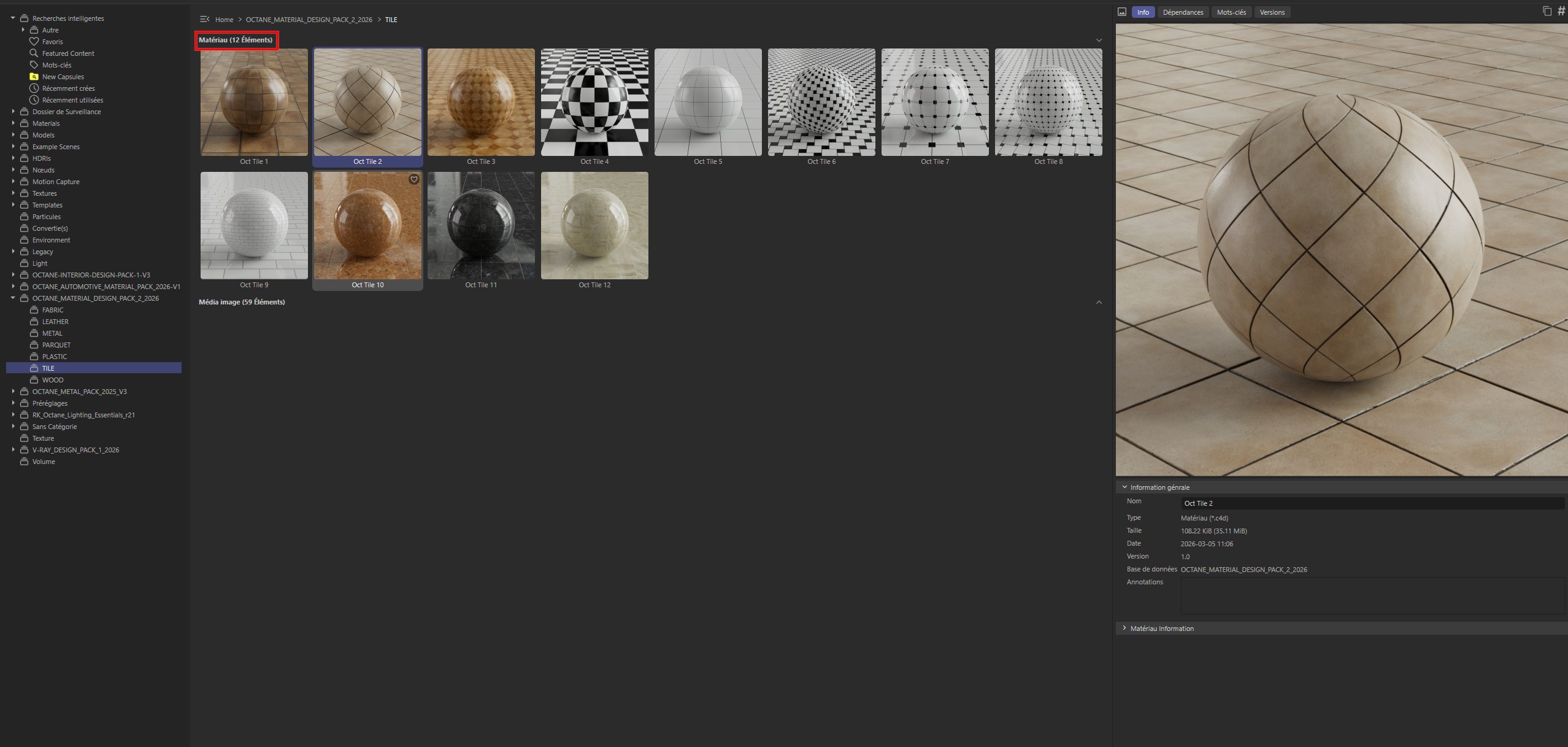Click the Favoris star icon in the sidebar

coord(34,41)
